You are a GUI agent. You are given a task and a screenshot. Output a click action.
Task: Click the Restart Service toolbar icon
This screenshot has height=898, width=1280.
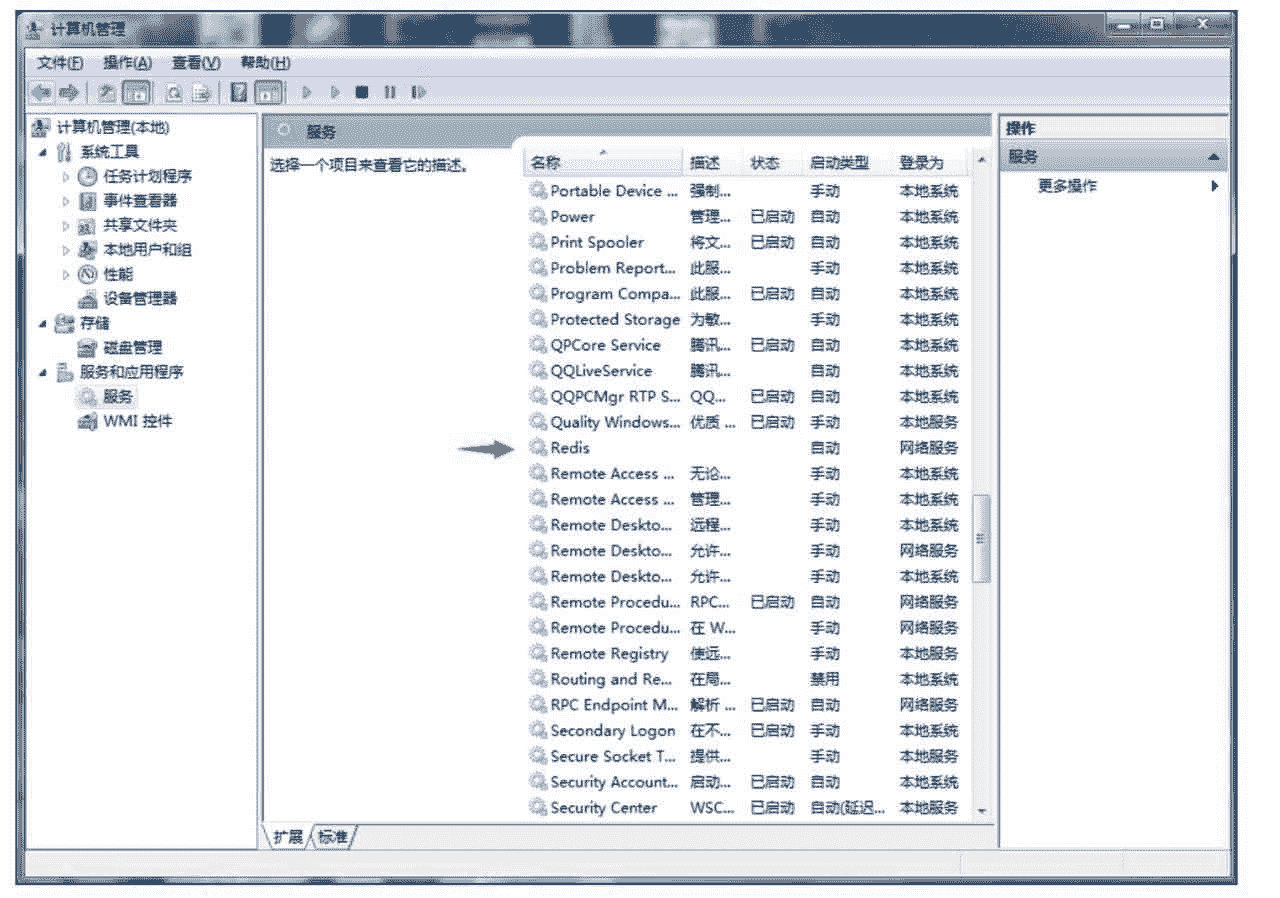click(x=418, y=93)
